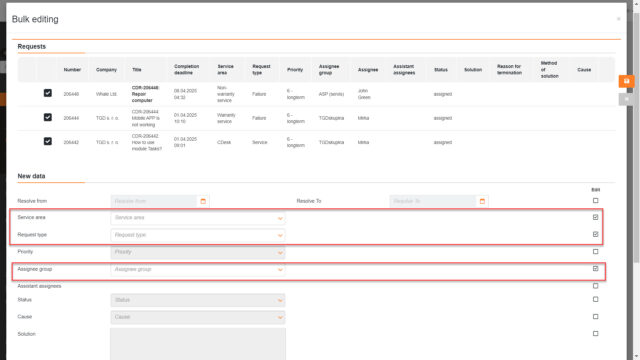Image resolution: width=640 pixels, height=360 pixels.
Task: Open the Request type dropdown
Action: (x=198, y=235)
